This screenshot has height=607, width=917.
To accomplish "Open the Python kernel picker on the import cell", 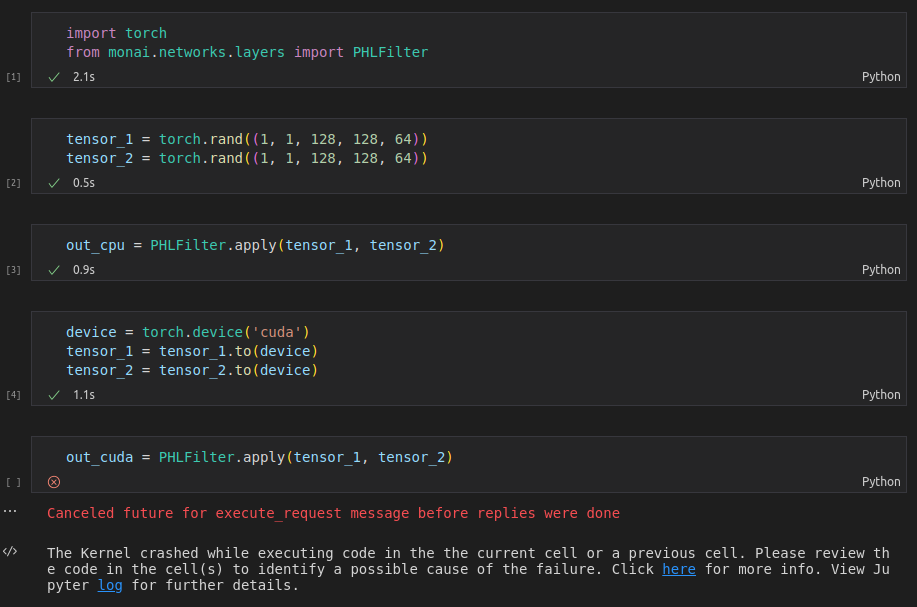I will [x=880, y=76].
